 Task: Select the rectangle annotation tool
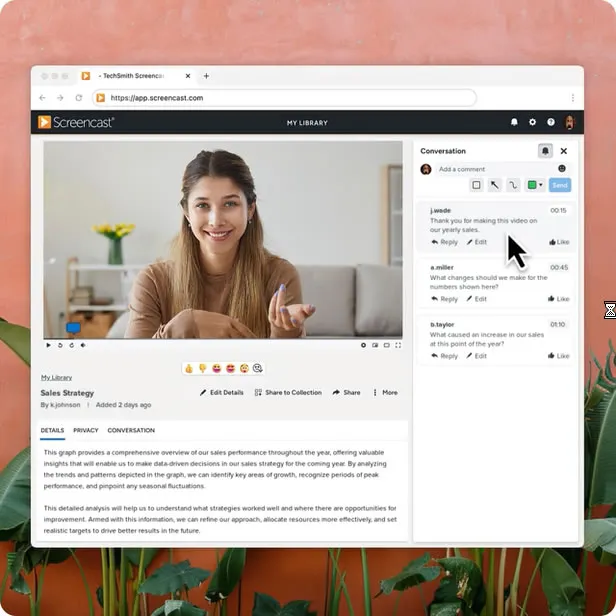(x=476, y=185)
